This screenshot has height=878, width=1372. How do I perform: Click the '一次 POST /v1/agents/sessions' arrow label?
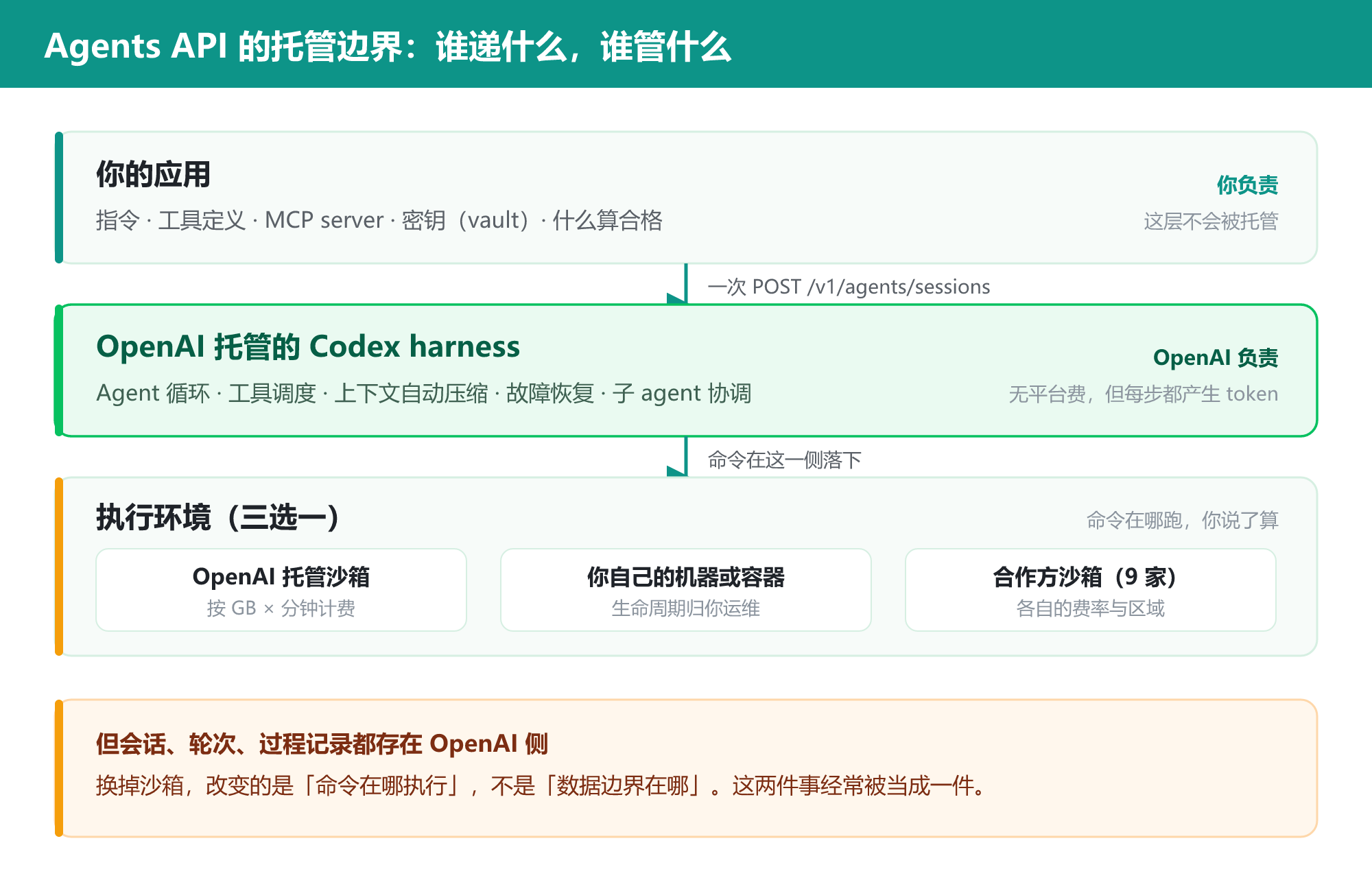click(x=849, y=286)
